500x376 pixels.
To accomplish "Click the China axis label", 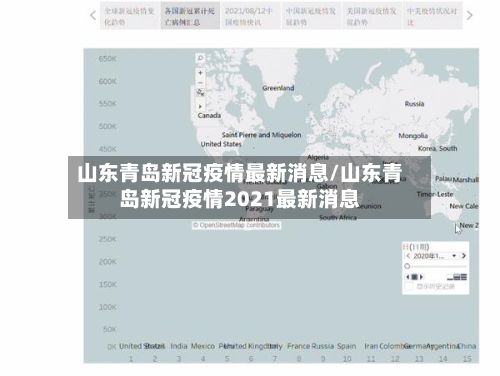I will [x=467, y=346].
